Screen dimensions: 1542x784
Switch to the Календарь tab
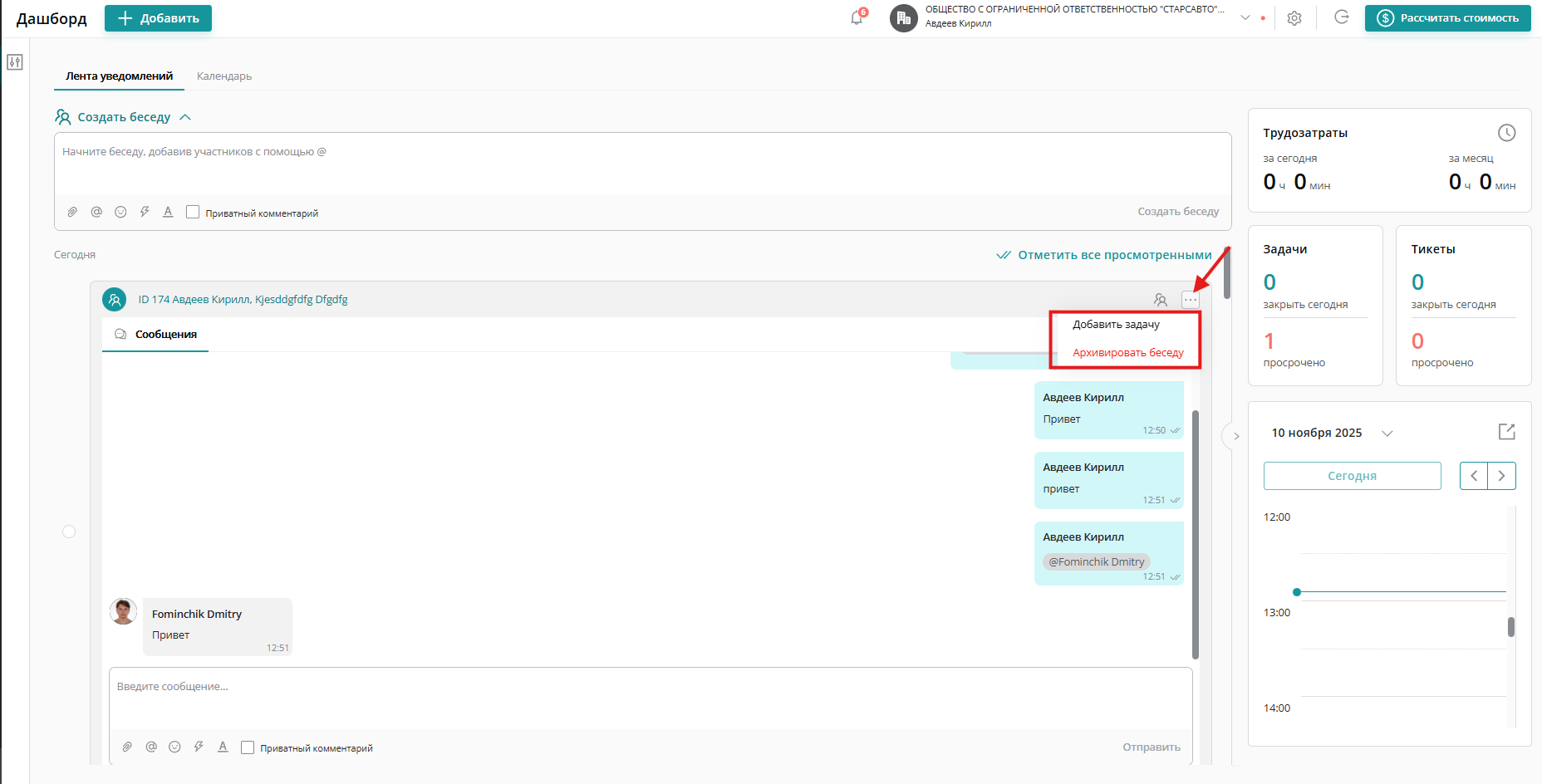pos(224,76)
